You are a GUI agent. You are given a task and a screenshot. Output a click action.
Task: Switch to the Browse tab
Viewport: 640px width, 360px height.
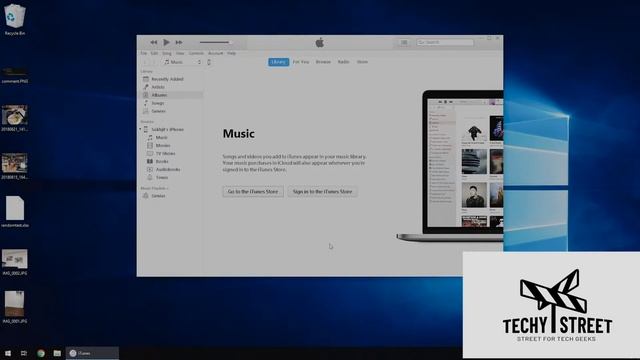tap(323, 62)
